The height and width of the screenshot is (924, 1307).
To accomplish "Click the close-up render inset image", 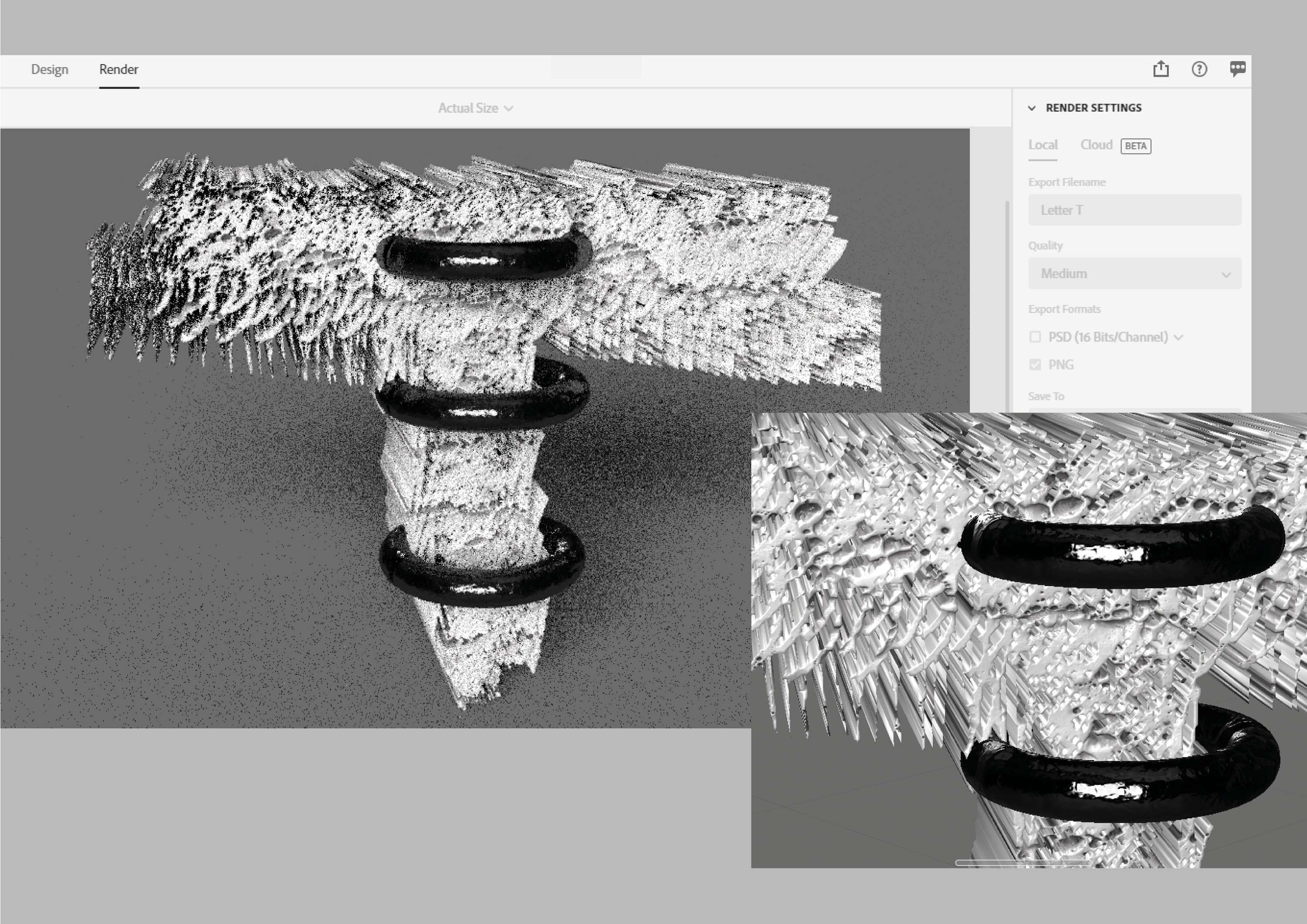I will pos(1029,640).
